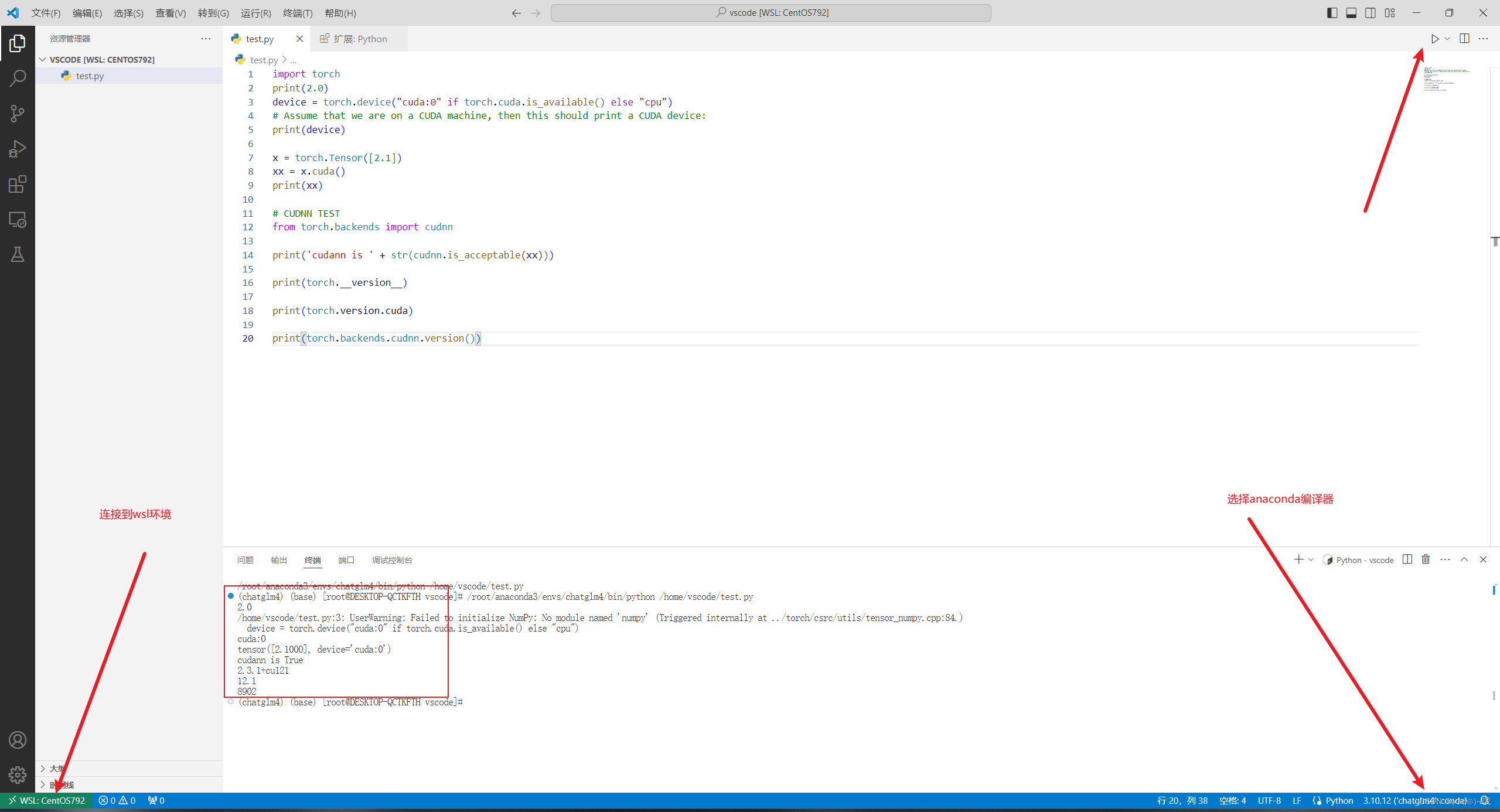
Task: Click the LF end-of-line selector
Action: point(1297,800)
